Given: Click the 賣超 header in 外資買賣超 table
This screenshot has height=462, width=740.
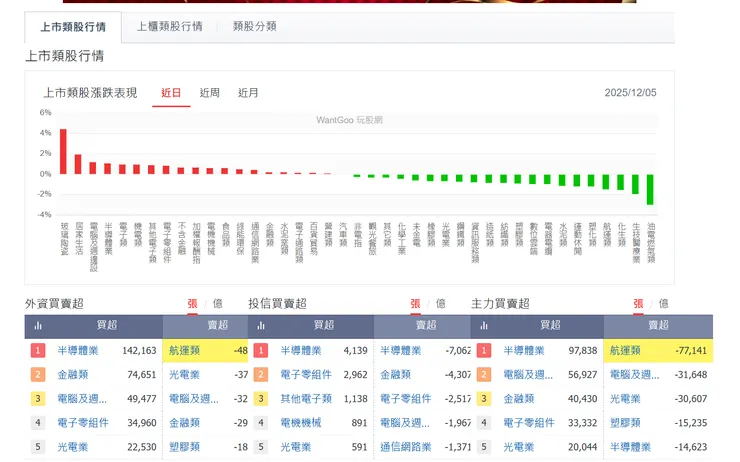Looking at the screenshot, I should click(x=218, y=325).
